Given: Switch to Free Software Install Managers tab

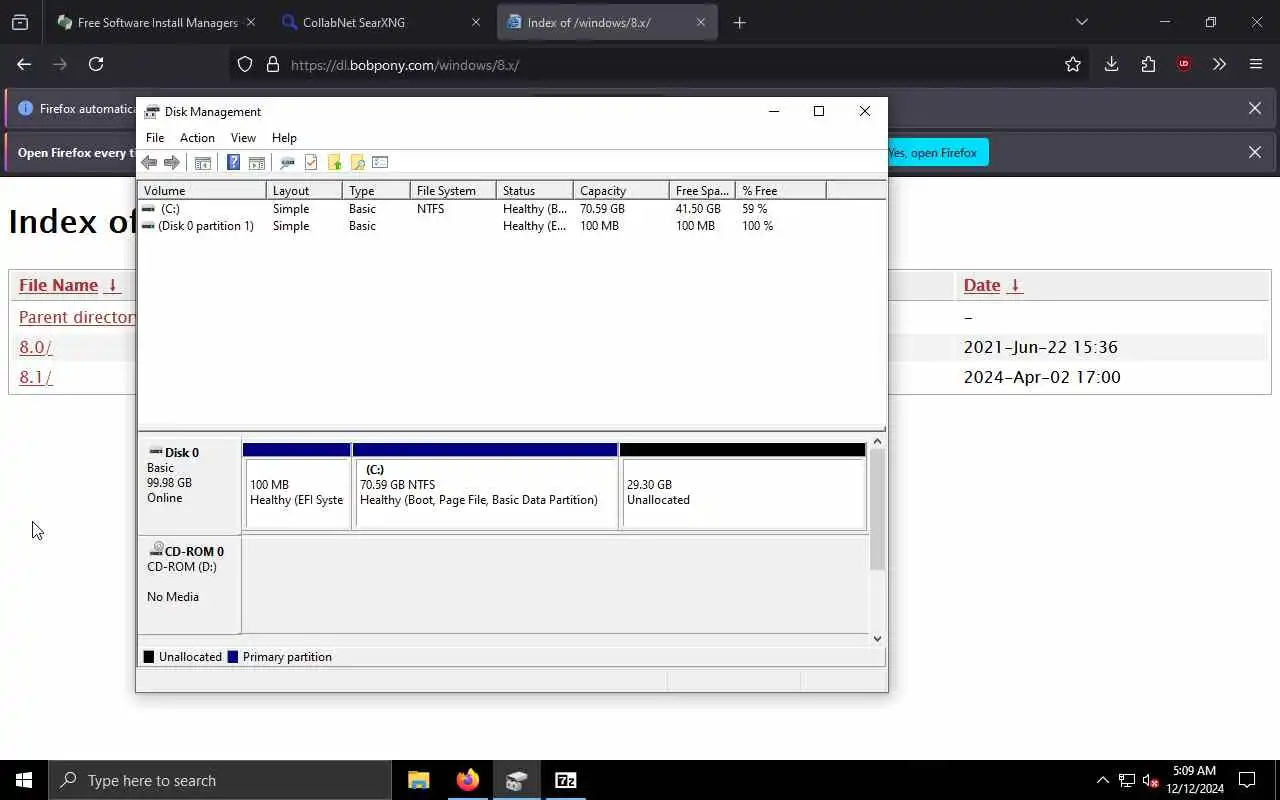Looking at the screenshot, I should click(x=155, y=22).
